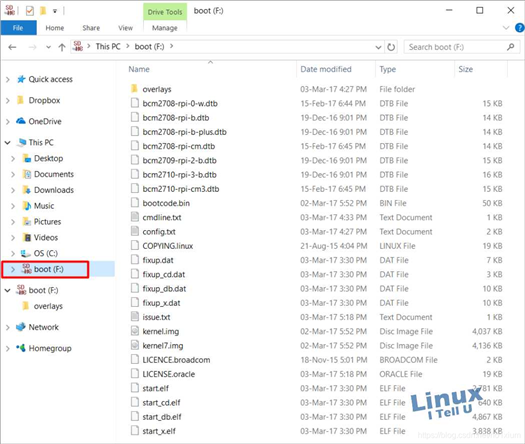525x444 pixels.
Task: Switch to the Home ribbon tab
Action: pyautogui.click(x=55, y=28)
